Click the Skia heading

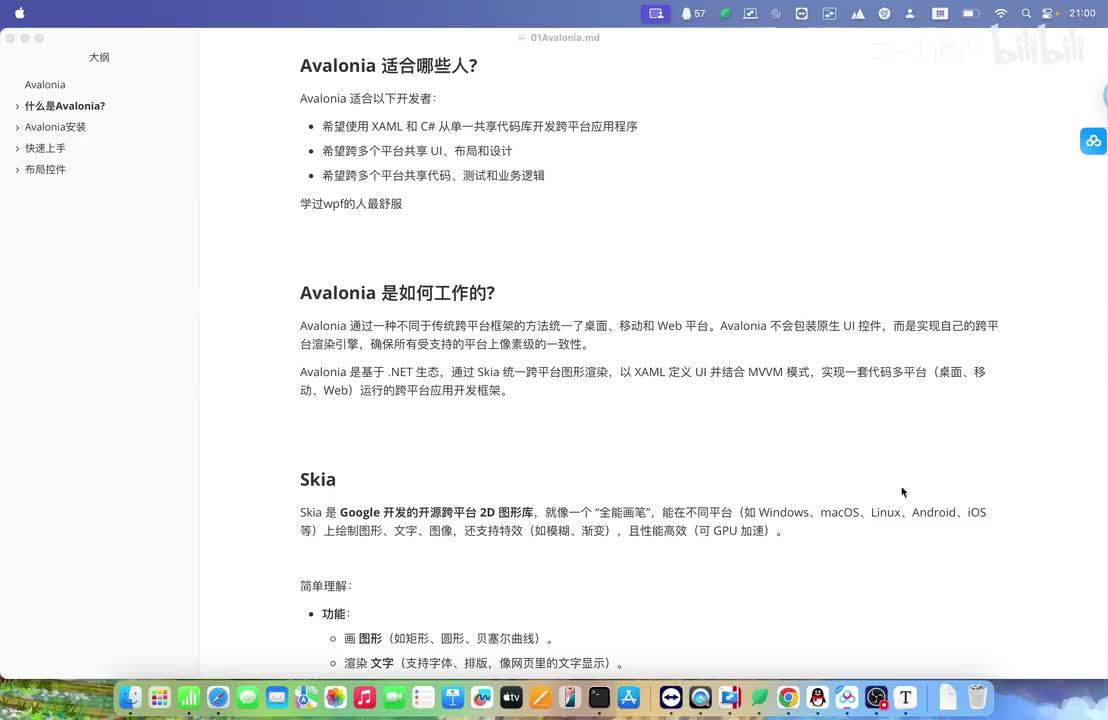318,480
